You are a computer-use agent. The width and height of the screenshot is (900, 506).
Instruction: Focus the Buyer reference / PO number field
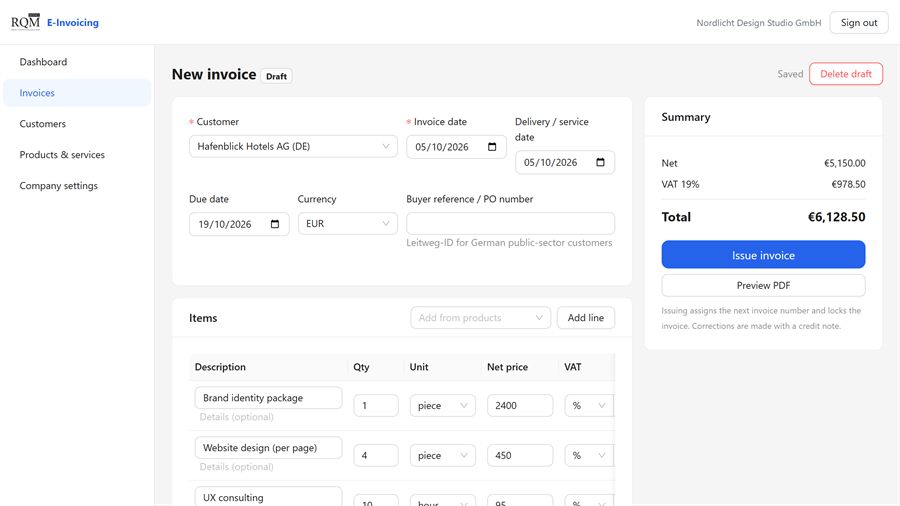510,224
